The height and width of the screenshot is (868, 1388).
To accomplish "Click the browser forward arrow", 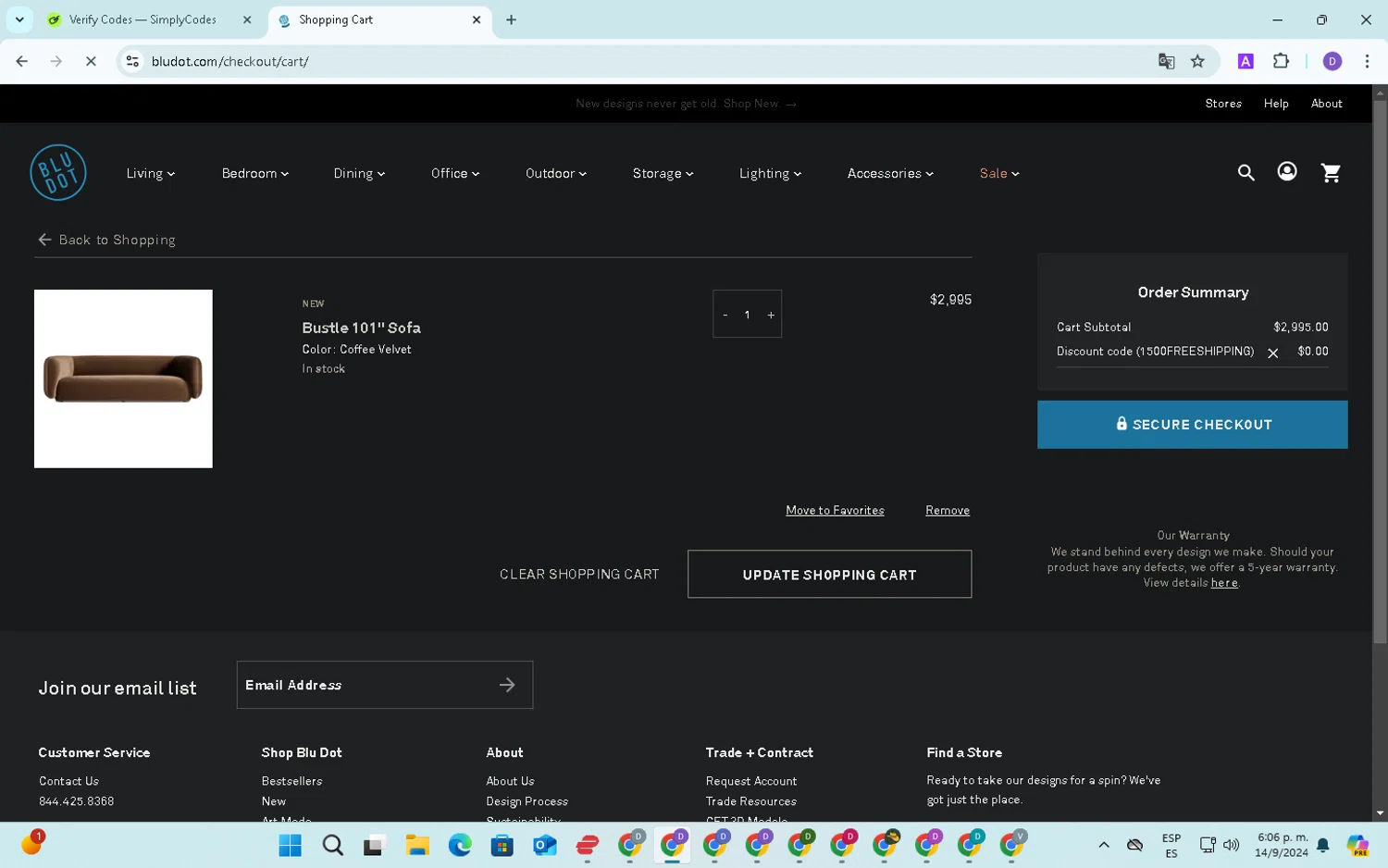I will tap(56, 61).
